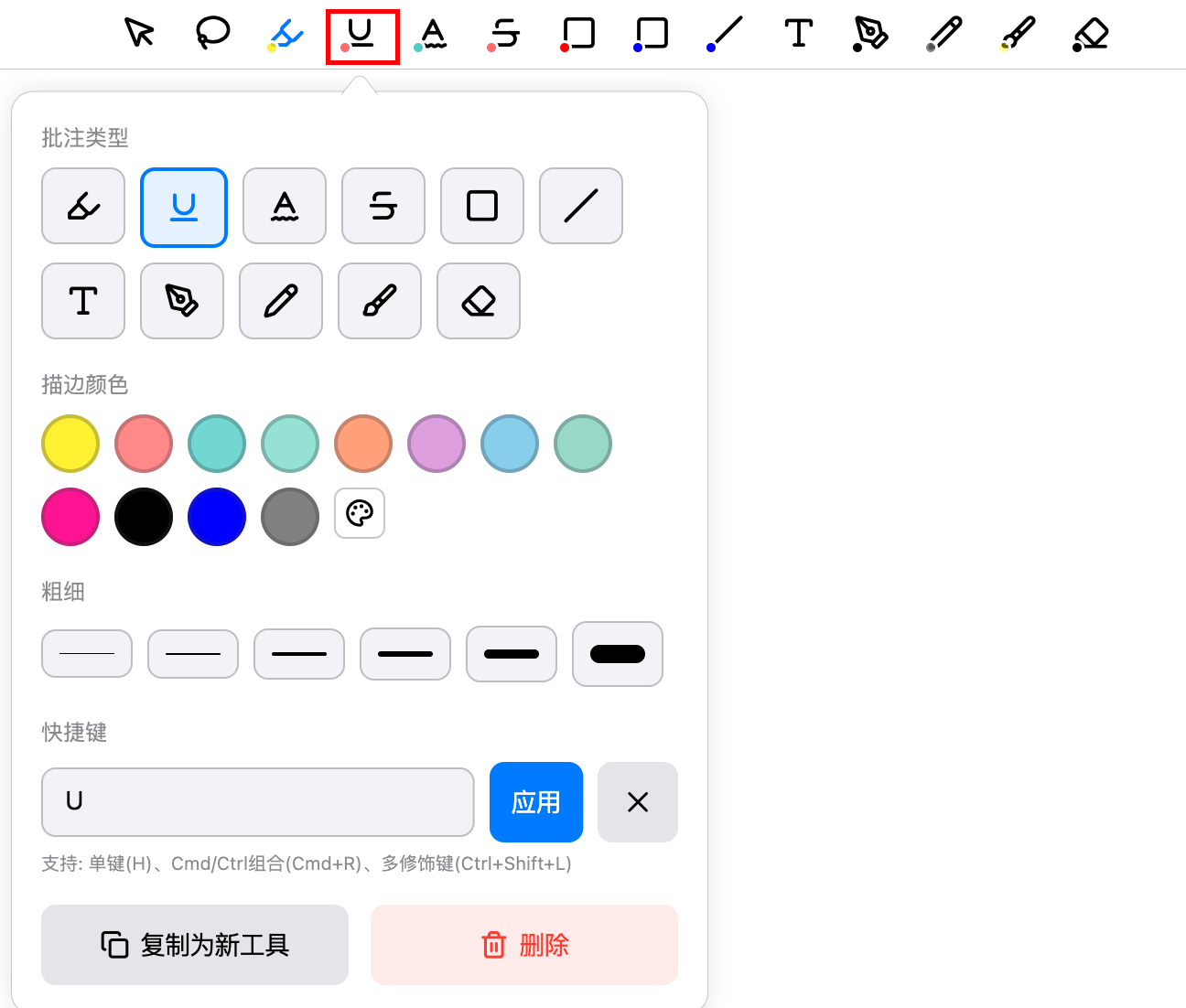Choose the thinnest stroke width option
The width and height of the screenshot is (1186, 1008).
87,654
